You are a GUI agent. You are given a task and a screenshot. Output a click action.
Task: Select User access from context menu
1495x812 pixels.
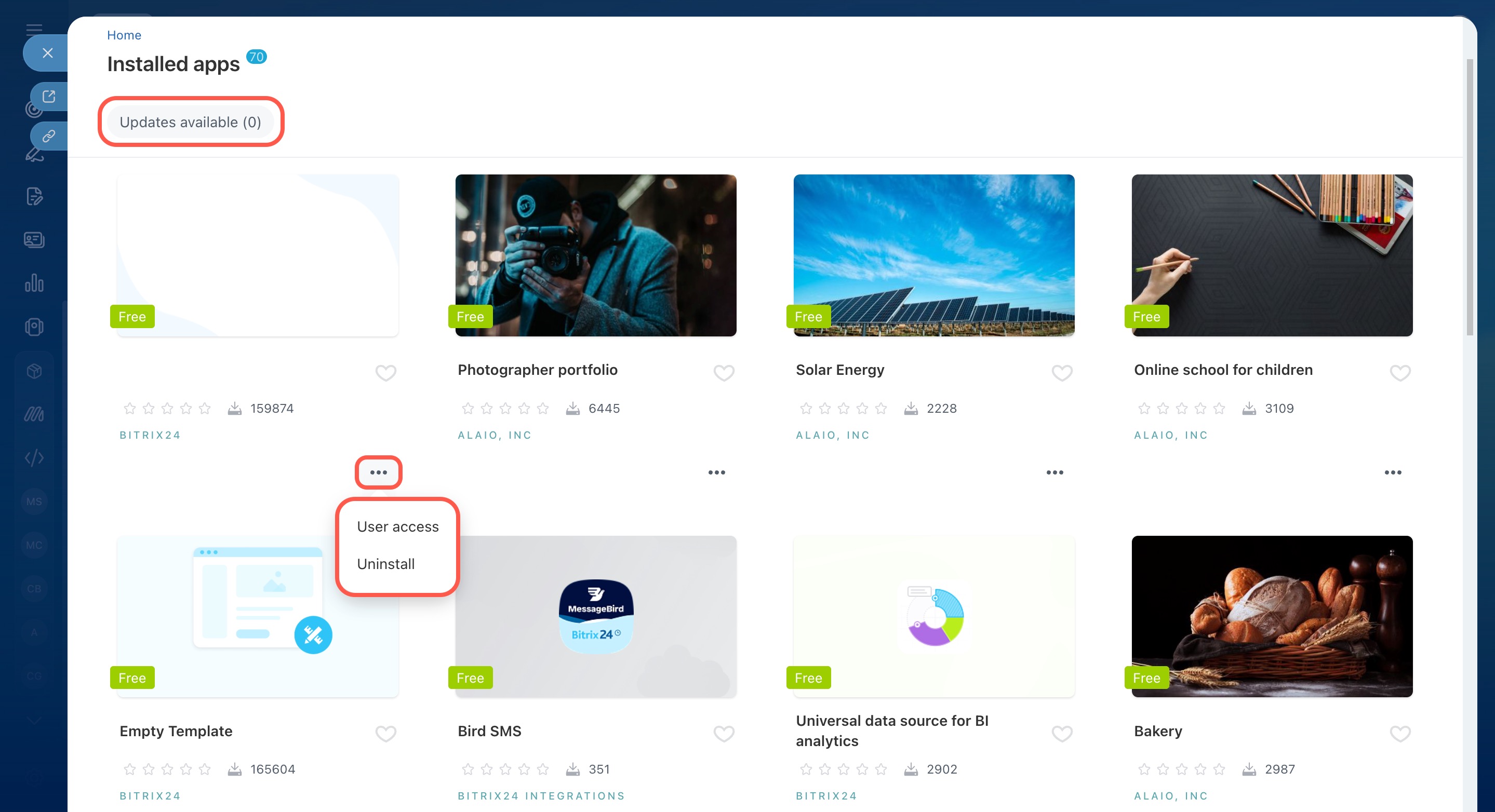tap(397, 526)
